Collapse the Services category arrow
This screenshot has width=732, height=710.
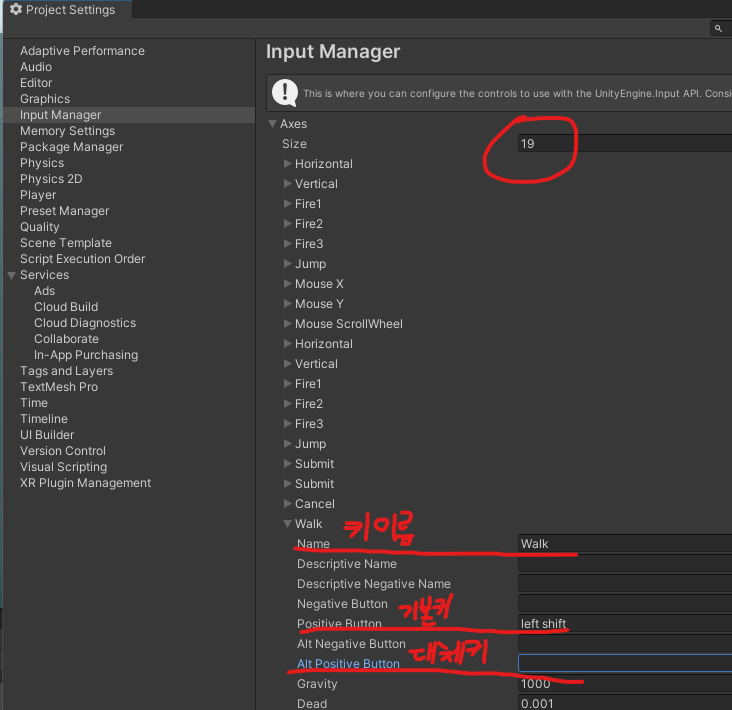[x=11, y=275]
